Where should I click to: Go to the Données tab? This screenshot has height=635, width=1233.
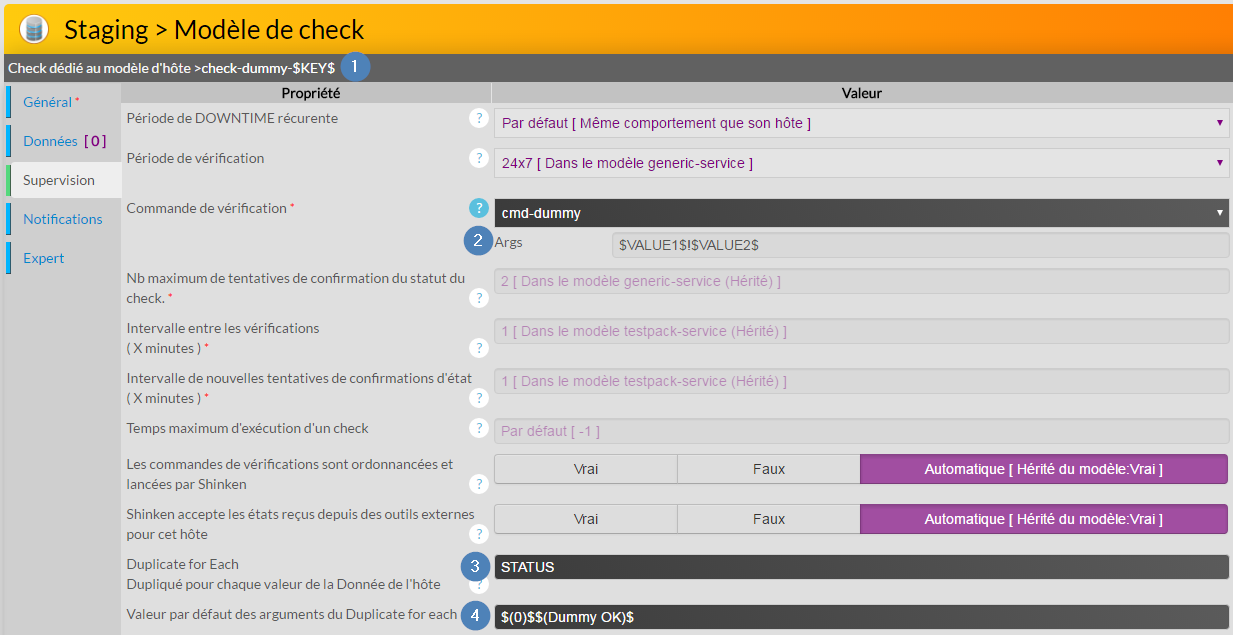tap(63, 141)
